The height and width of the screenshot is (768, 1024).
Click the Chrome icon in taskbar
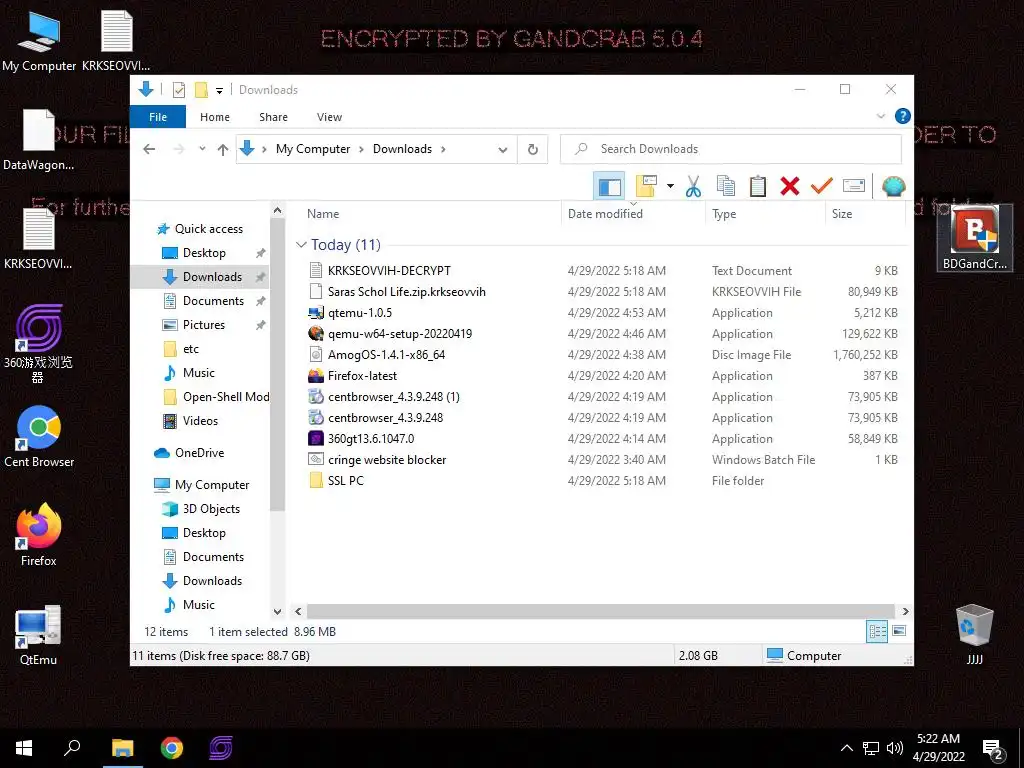point(172,748)
